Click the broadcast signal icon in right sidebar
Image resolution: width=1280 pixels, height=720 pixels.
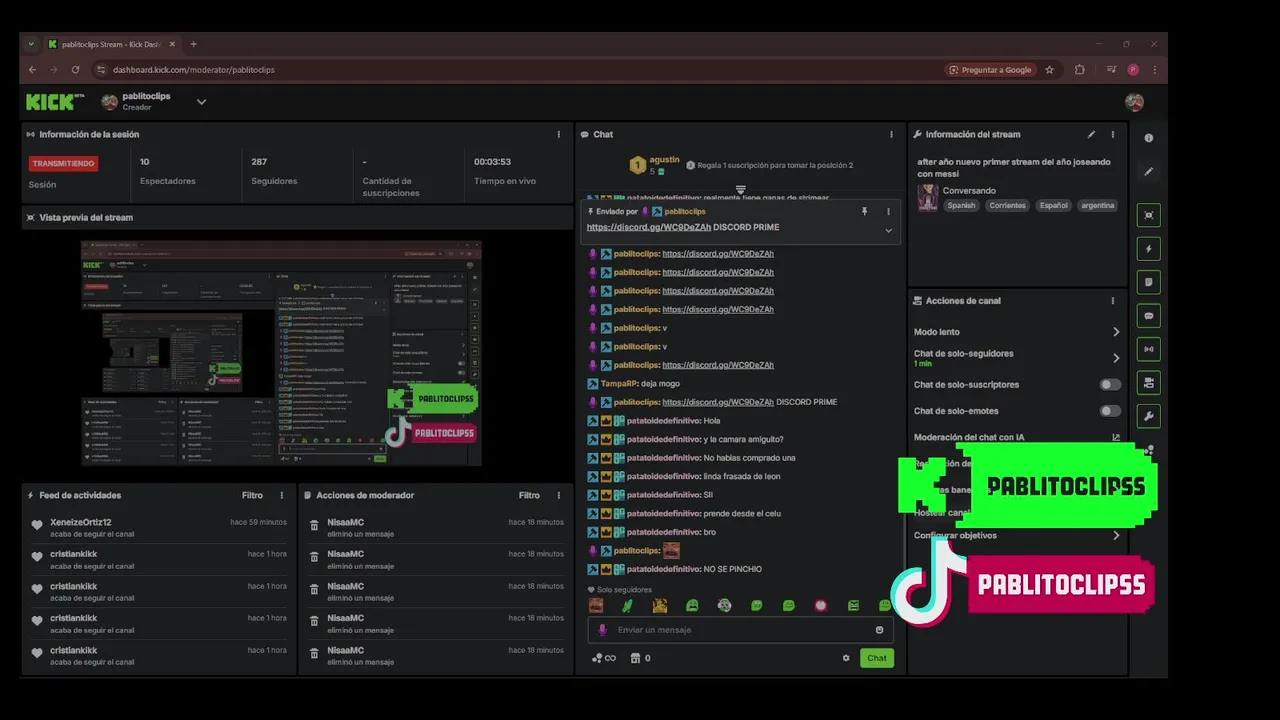(x=1148, y=349)
